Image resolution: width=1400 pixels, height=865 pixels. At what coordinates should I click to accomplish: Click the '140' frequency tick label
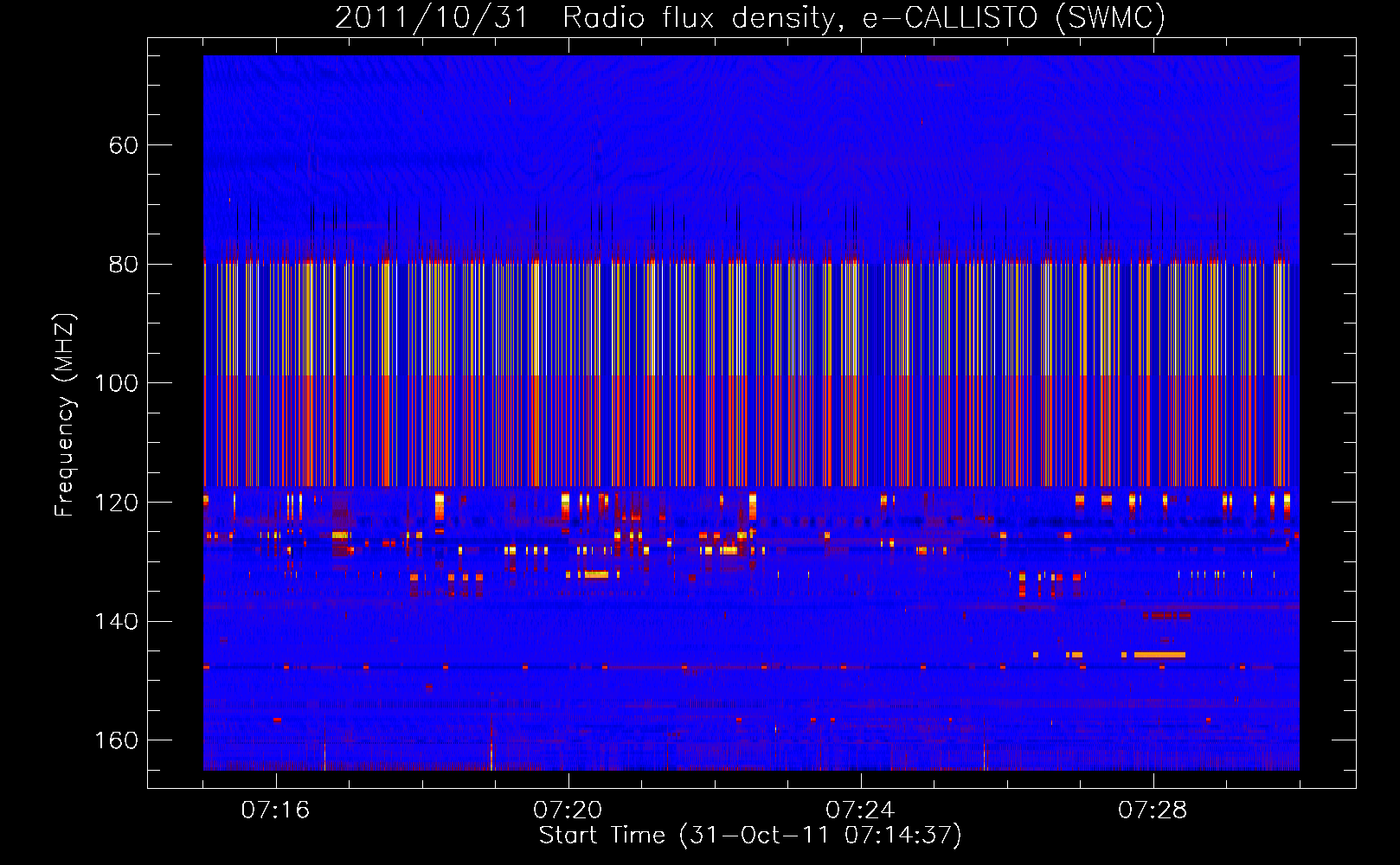click(x=117, y=621)
